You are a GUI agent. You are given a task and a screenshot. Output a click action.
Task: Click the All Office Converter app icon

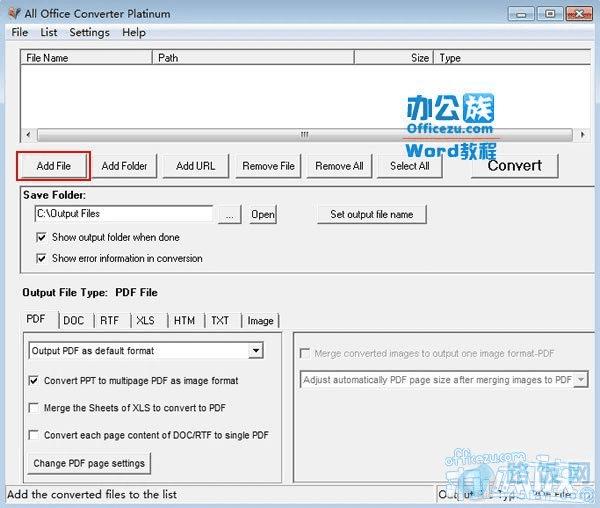pyautogui.click(x=15, y=13)
